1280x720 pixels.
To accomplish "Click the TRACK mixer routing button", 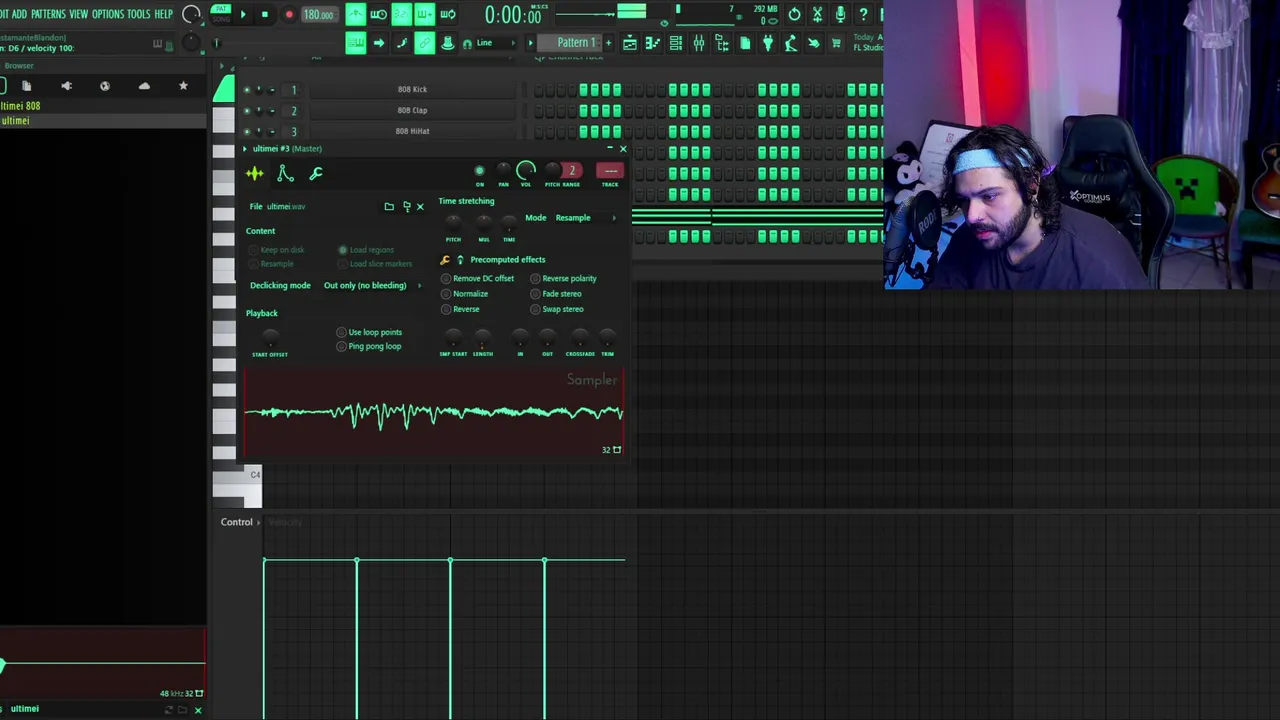I will [x=609, y=171].
